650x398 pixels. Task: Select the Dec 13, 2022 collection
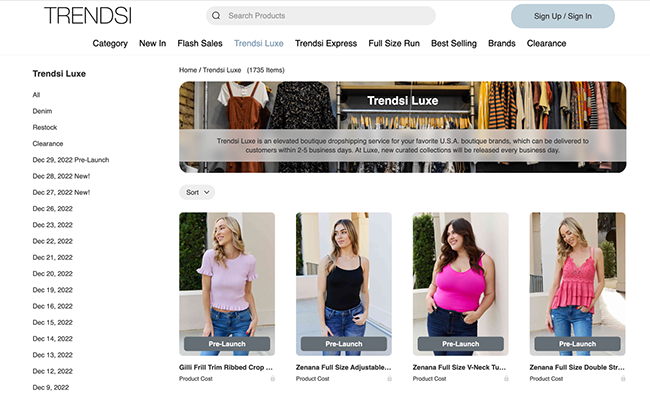pyautogui.click(x=53, y=355)
